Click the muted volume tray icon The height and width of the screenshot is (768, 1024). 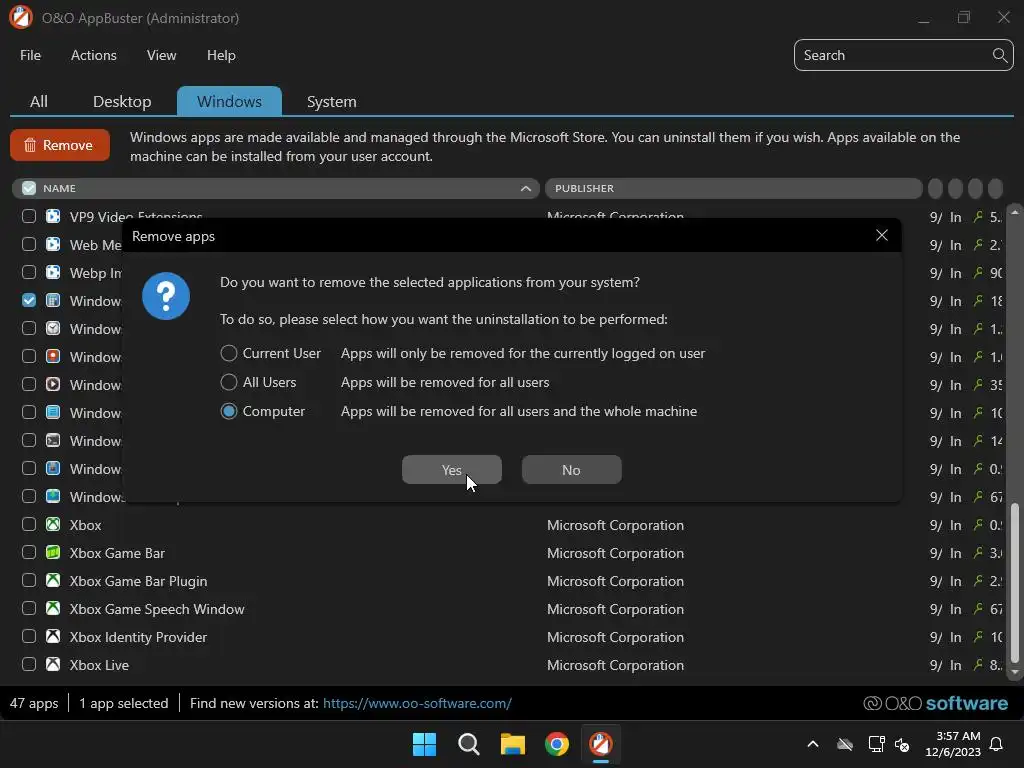[x=902, y=744]
